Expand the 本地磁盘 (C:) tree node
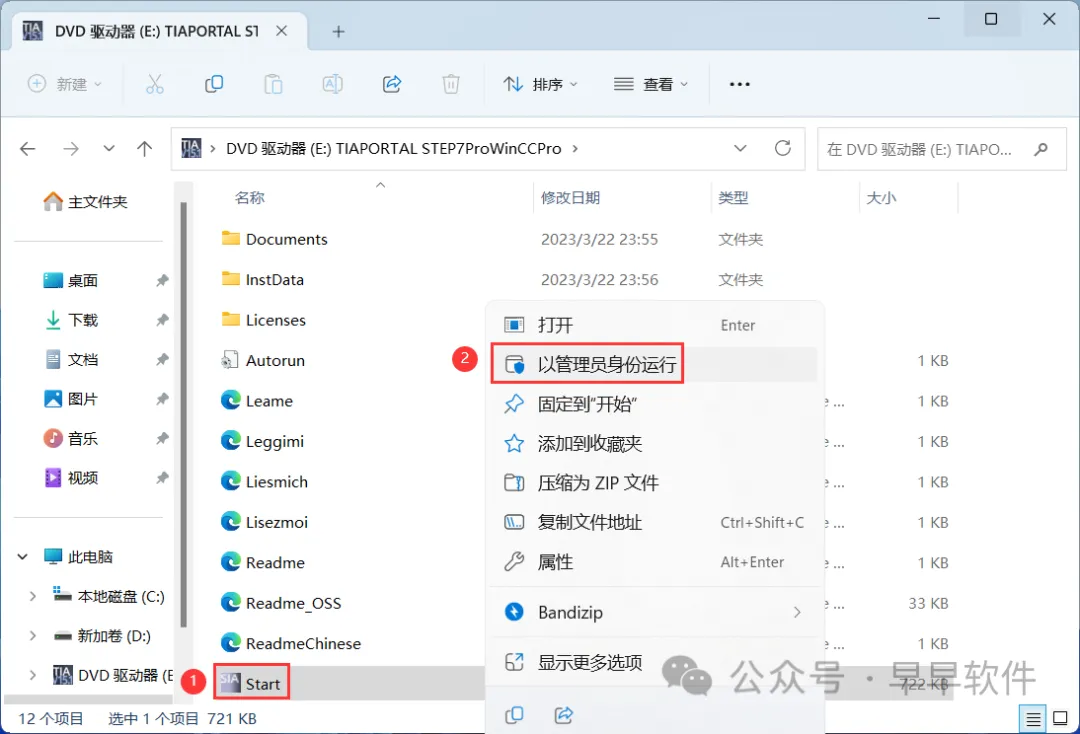The width and height of the screenshot is (1080, 734). pos(32,596)
